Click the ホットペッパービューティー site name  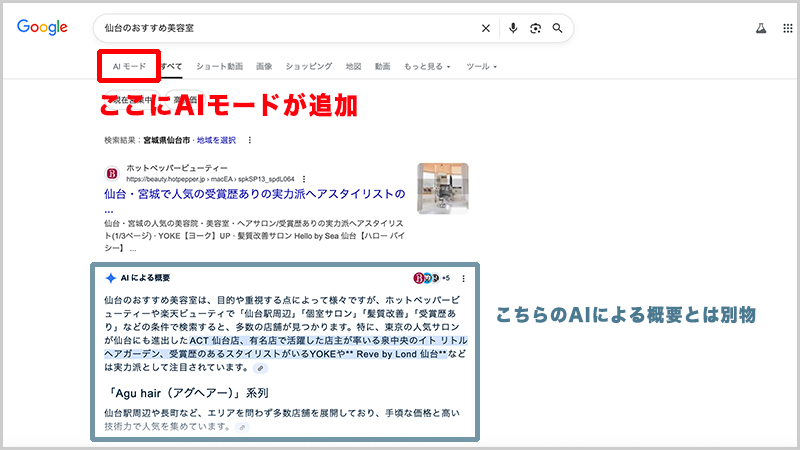pyautogui.click(x=177, y=168)
